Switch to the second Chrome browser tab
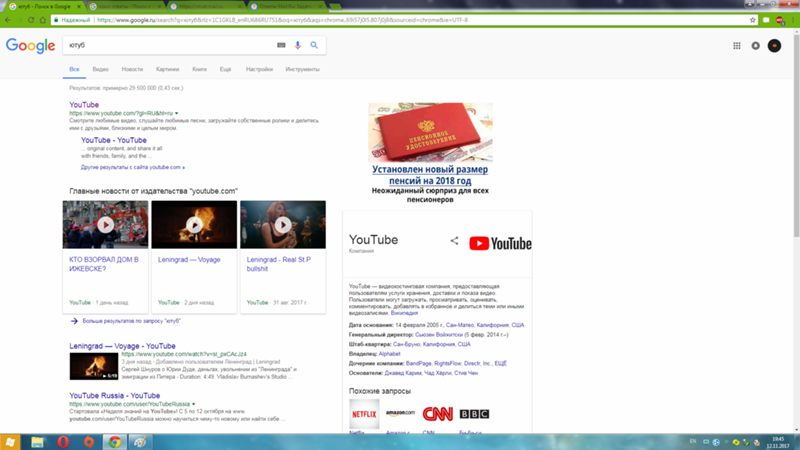800x450 pixels. click(124, 7)
